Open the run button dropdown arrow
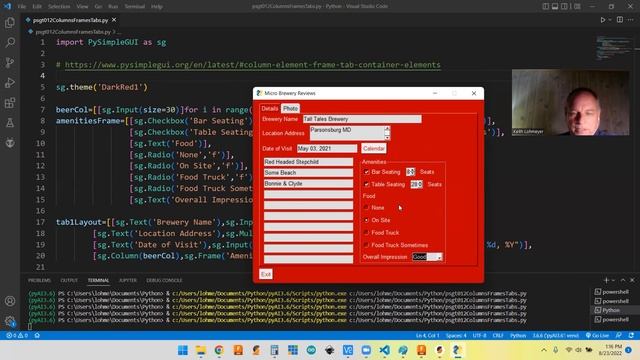Image resolution: width=640 pixels, height=360 pixels. point(610,20)
